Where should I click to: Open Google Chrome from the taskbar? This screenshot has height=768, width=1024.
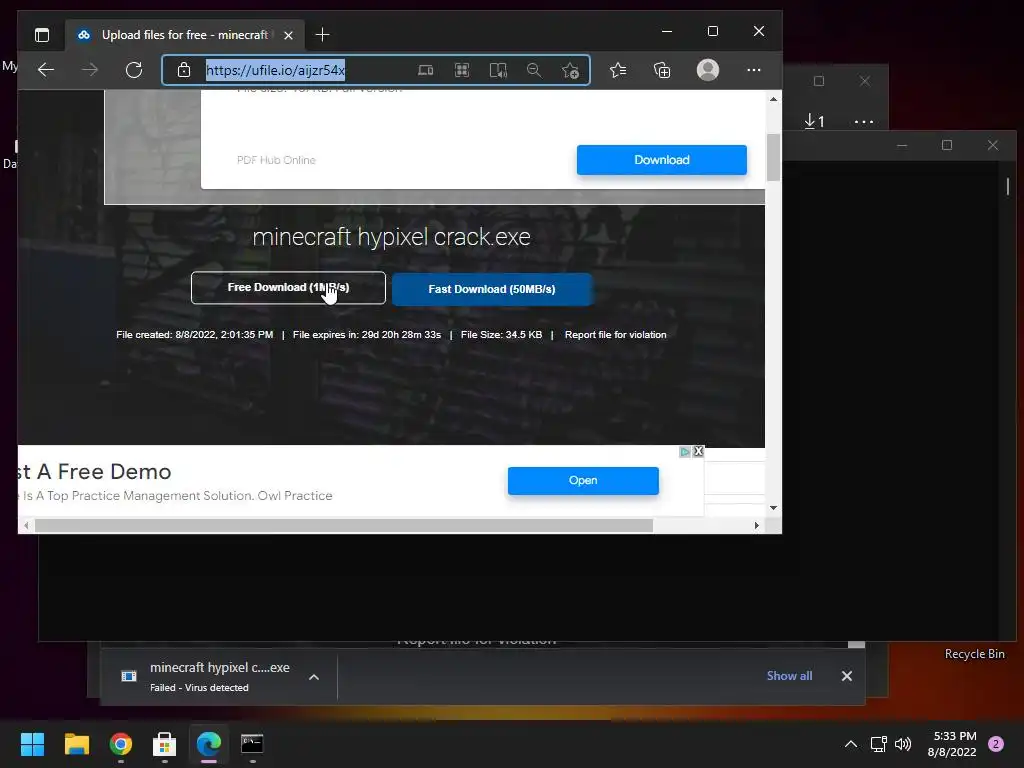coord(121,744)
